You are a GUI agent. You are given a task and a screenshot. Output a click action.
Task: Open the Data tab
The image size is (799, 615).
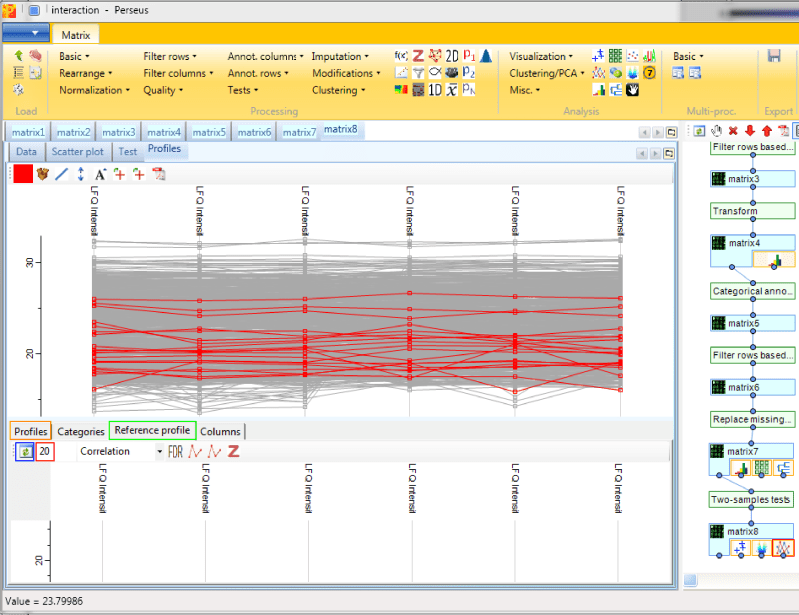[x=26, y=151]
